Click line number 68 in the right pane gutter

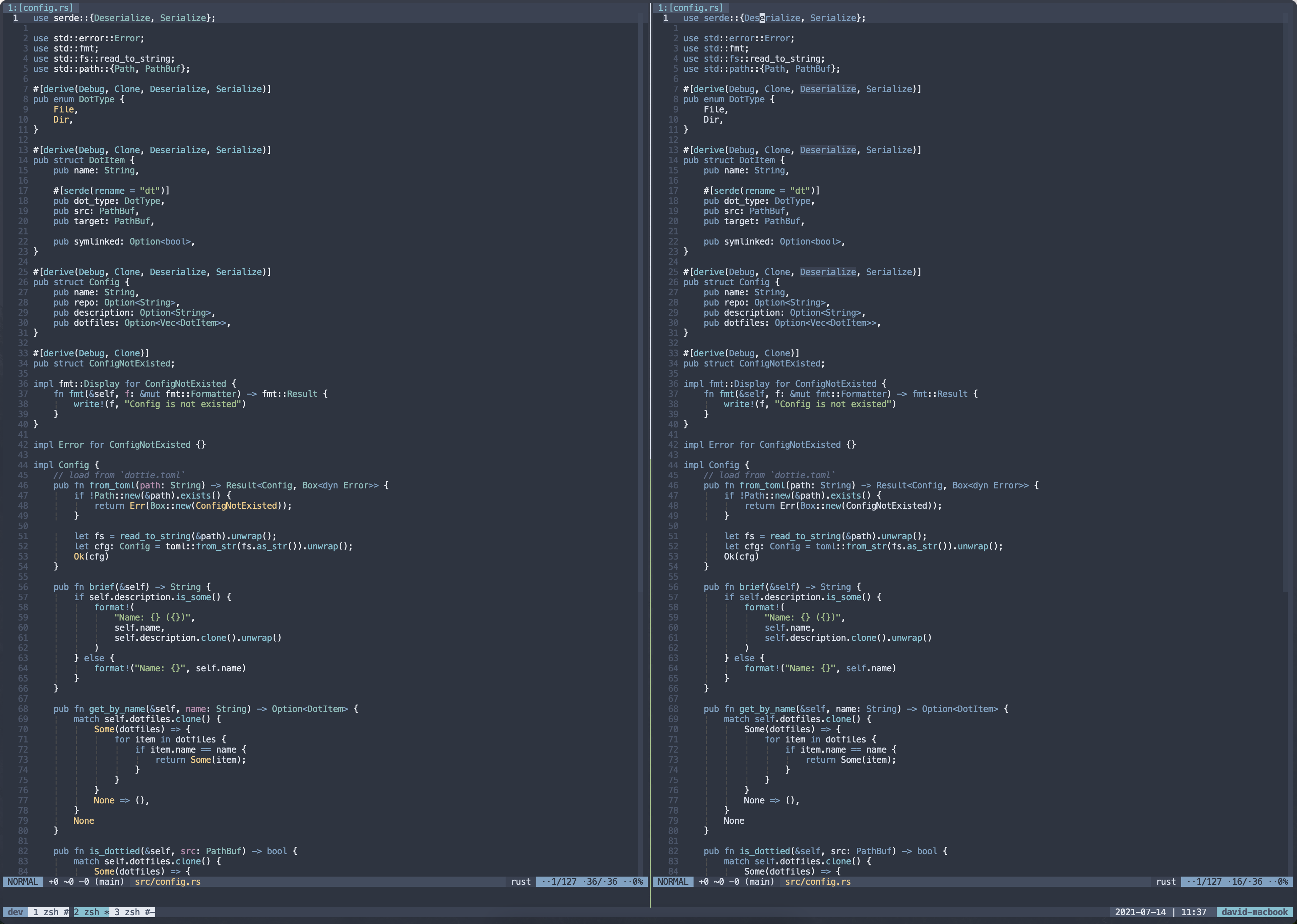pos(673,709)
